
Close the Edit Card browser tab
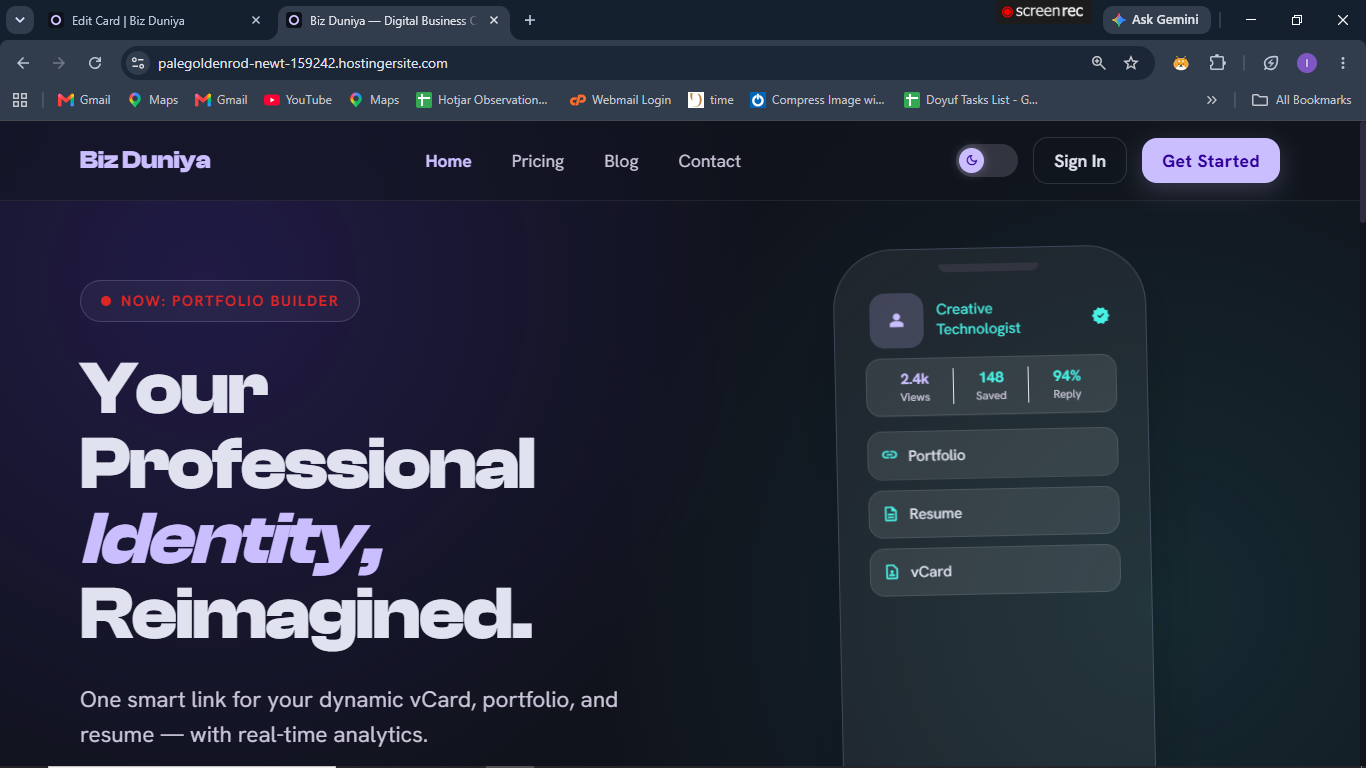(256, 20)
